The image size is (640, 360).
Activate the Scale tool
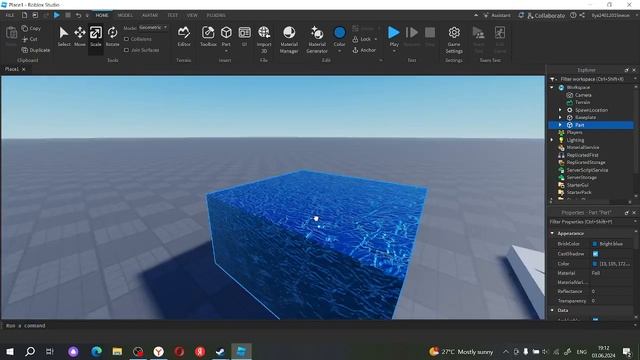[96, 36]
